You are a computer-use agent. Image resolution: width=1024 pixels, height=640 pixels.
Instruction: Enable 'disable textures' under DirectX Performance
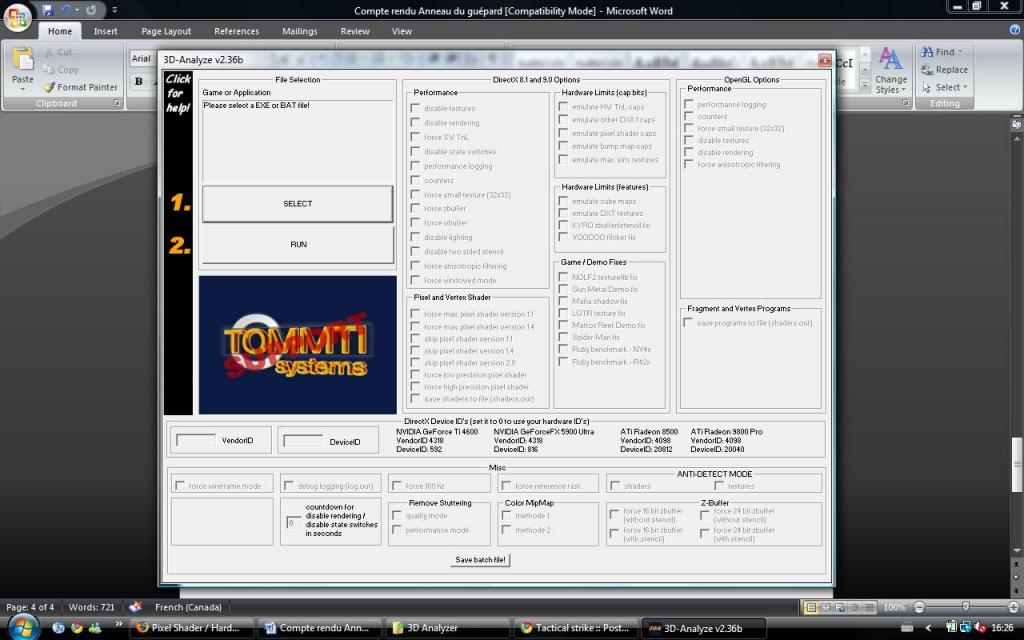click(x=415, y=108)
